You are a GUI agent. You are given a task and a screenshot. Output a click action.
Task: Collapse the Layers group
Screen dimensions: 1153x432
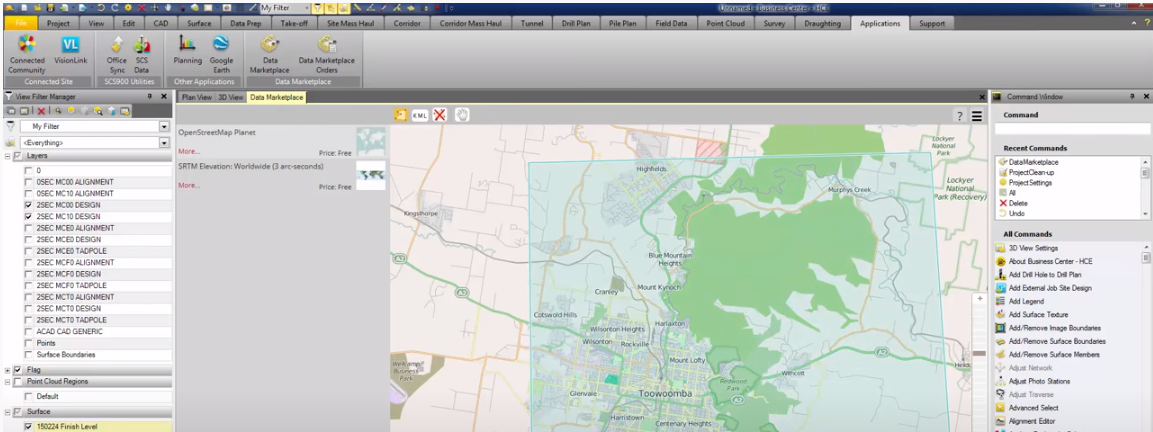7,156
